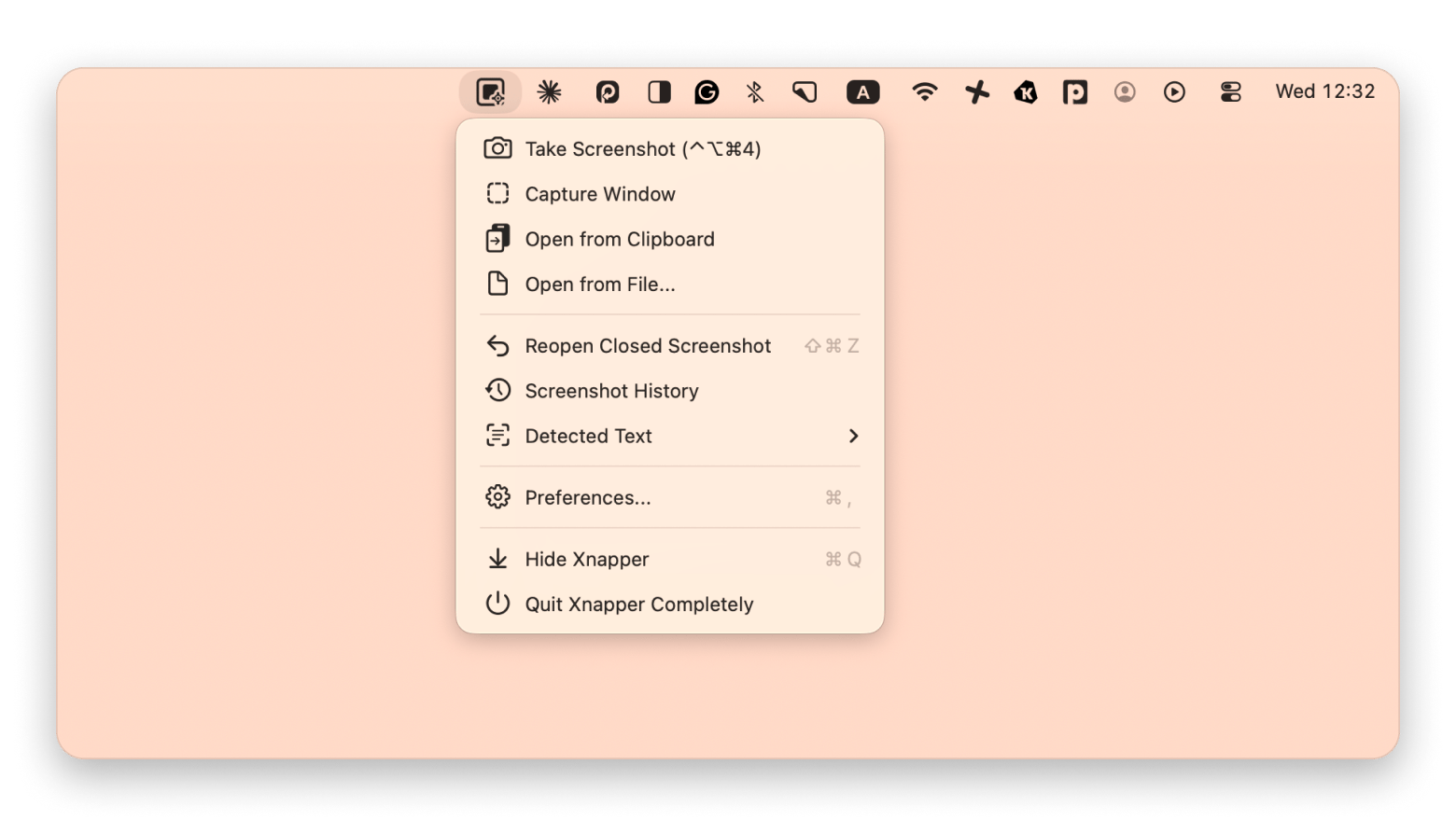
Task: Click the Wed 12:32 clock
Action: 1324,91
